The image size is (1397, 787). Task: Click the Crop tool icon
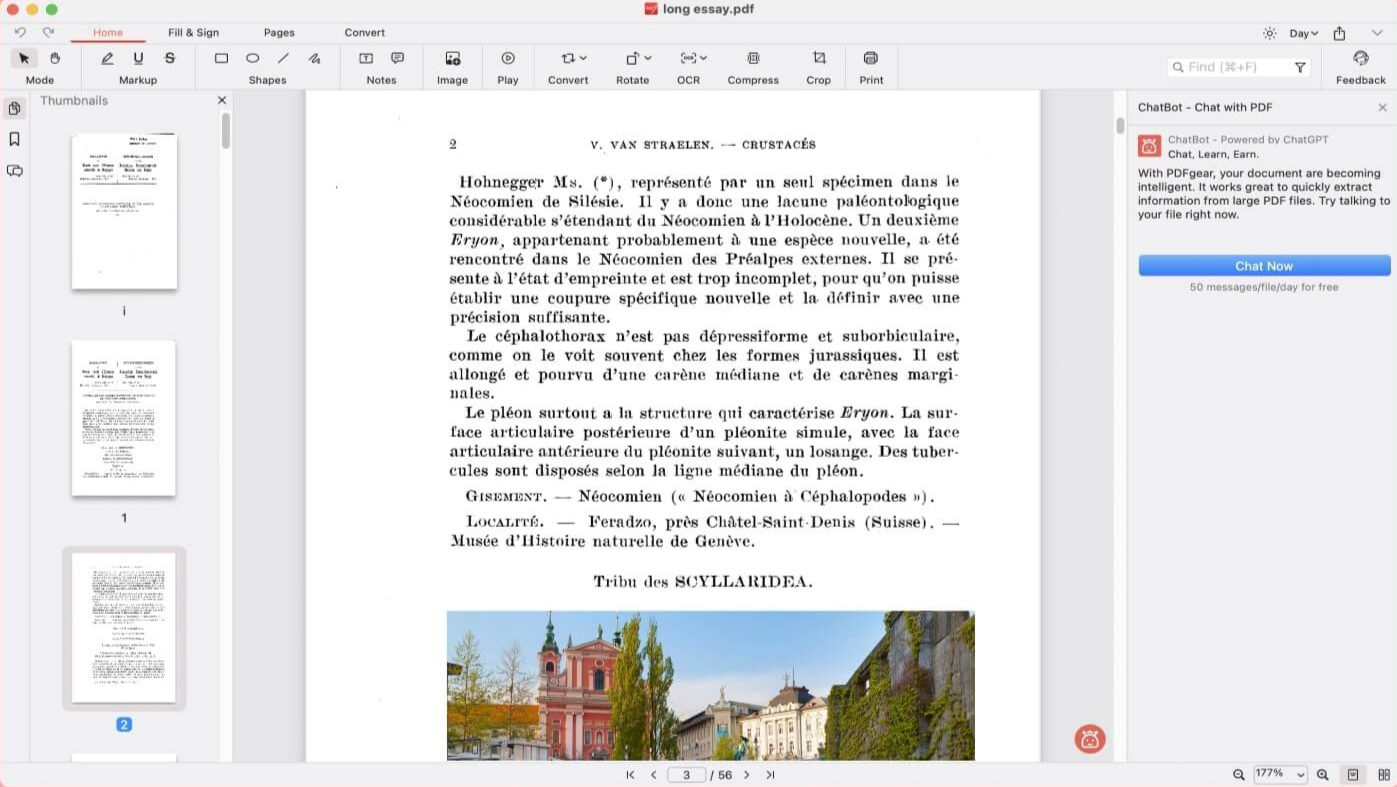[818, 59]
